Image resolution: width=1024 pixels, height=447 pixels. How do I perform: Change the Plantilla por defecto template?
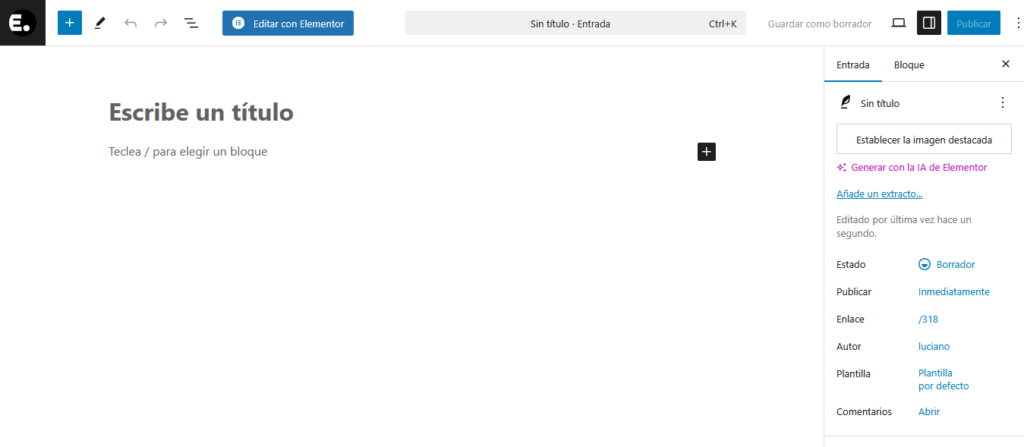943,379
